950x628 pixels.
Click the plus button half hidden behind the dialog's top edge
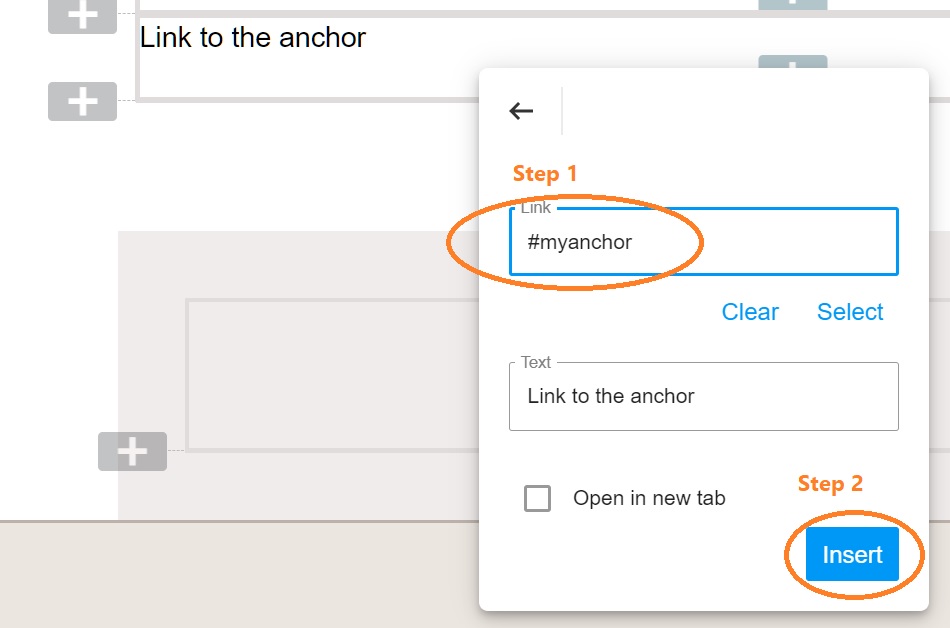[792, 62]
